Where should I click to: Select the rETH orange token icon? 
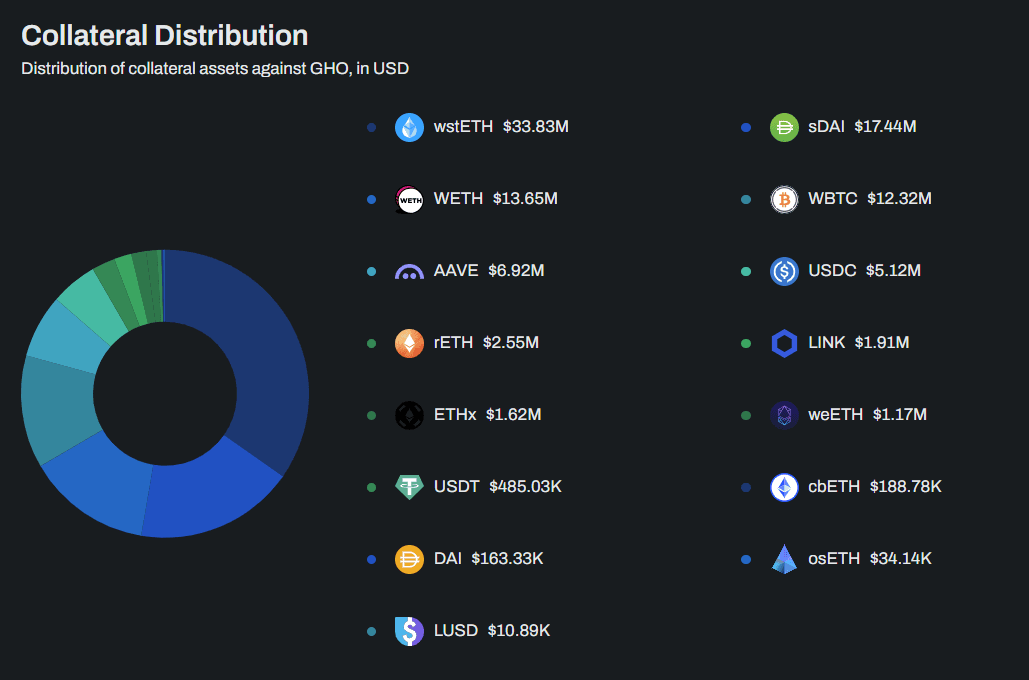[x=409, y=343]
